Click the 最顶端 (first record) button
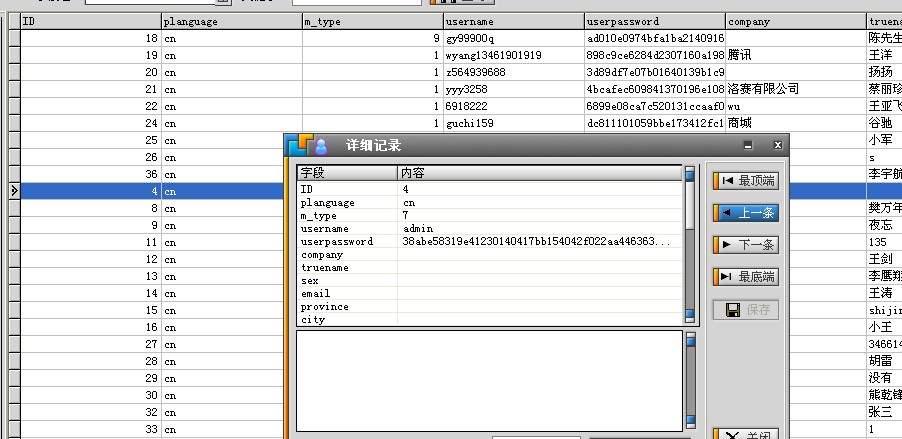Screen dimensions: 902x439 tap(744, 181)
